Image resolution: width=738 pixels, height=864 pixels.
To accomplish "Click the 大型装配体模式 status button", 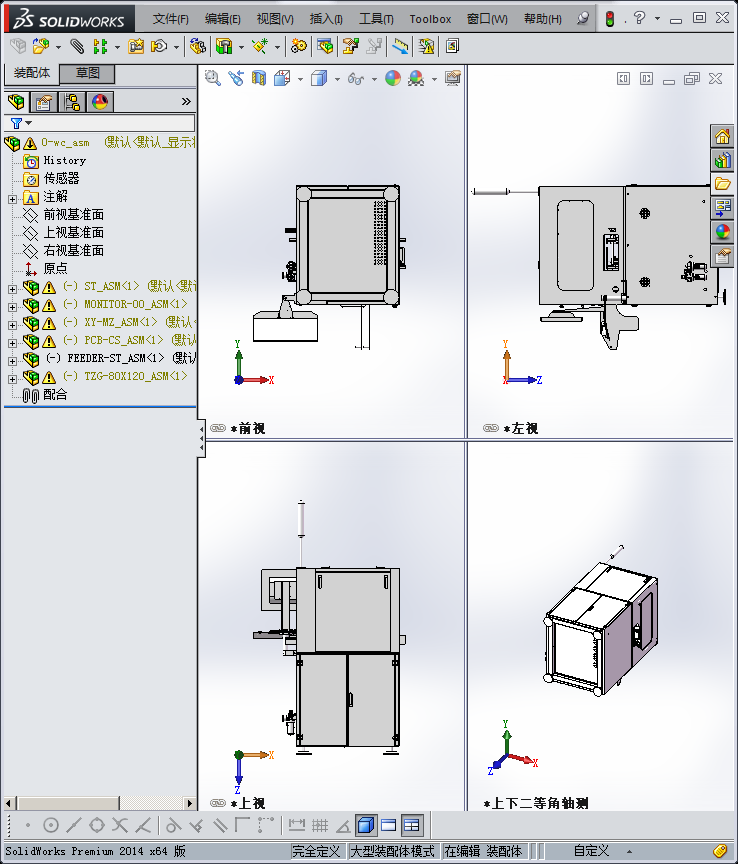I will pyautogui.click(x=393, y=851).
